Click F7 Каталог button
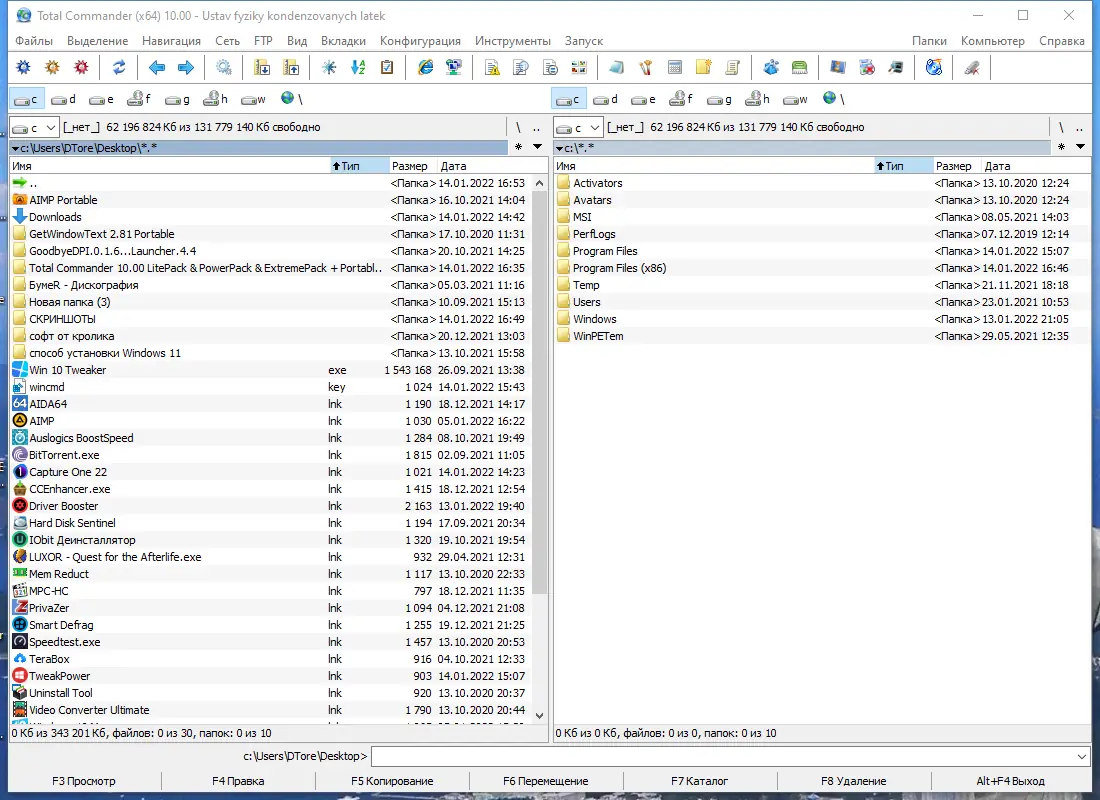This screenshot has width=1100, height=800. (x=699, y=781)
